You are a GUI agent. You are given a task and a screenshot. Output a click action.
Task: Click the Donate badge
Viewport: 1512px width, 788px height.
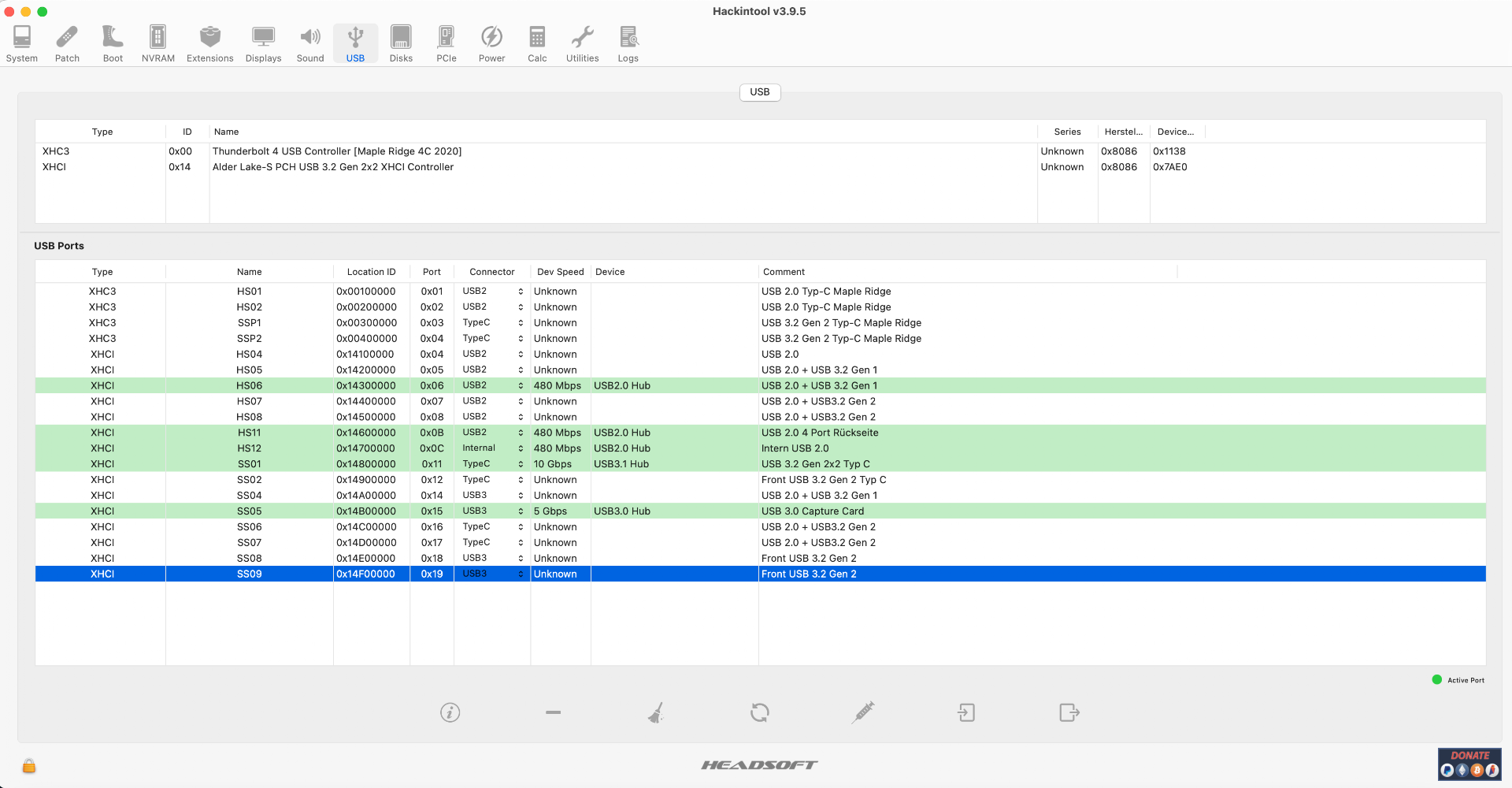pos(1469,764)
